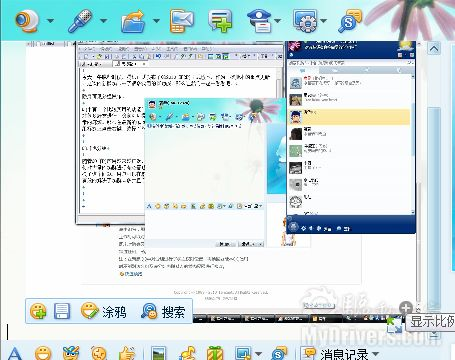The width and height of the screenshot is (455, 360).
Task: Click the pointing hand icon in bottom toolbar
Action: [x=127, y=353]
